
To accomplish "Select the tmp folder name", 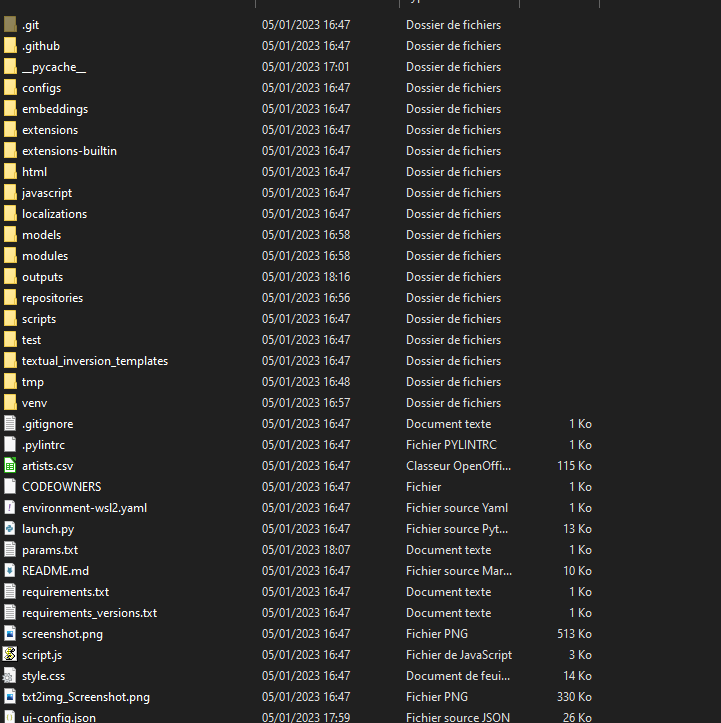I will click(x=33, y=382).
